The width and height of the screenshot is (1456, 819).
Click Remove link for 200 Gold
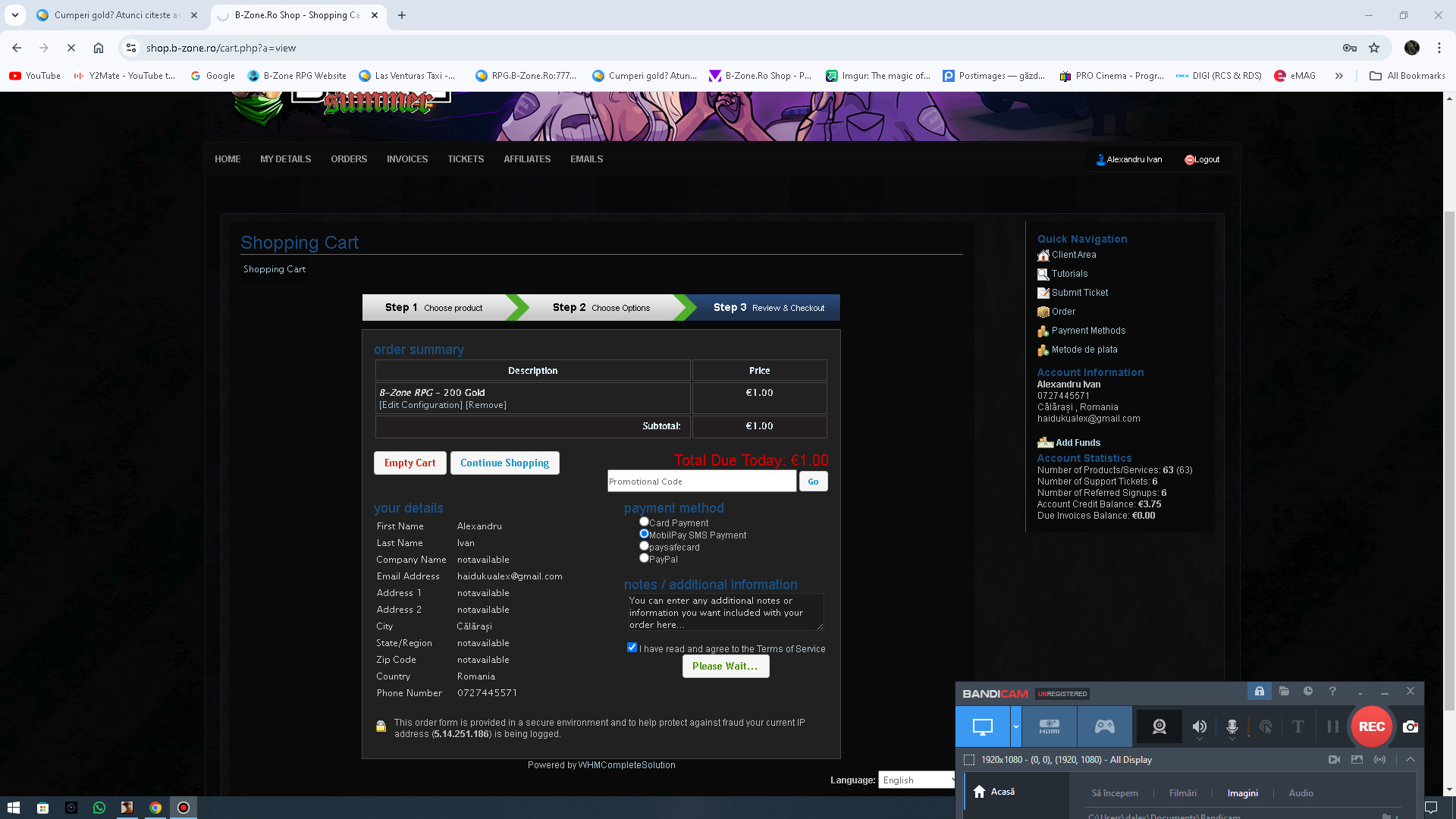[486, 405]
